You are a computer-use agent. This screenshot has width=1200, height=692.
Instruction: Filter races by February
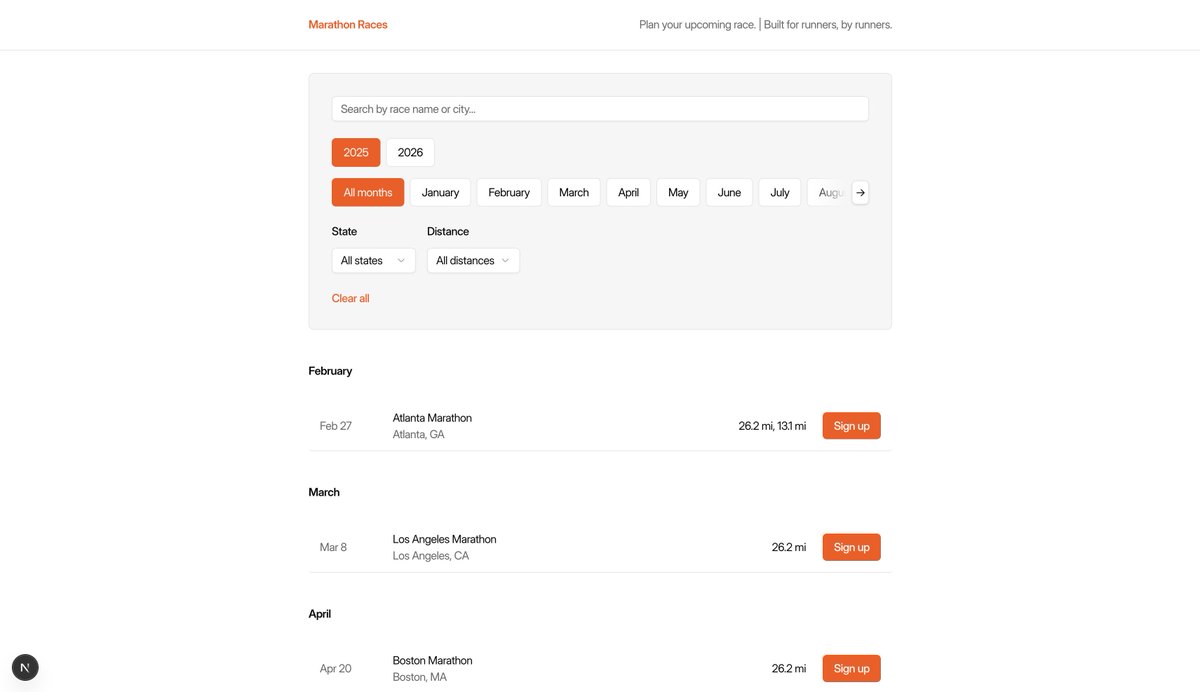pos(509,192)
